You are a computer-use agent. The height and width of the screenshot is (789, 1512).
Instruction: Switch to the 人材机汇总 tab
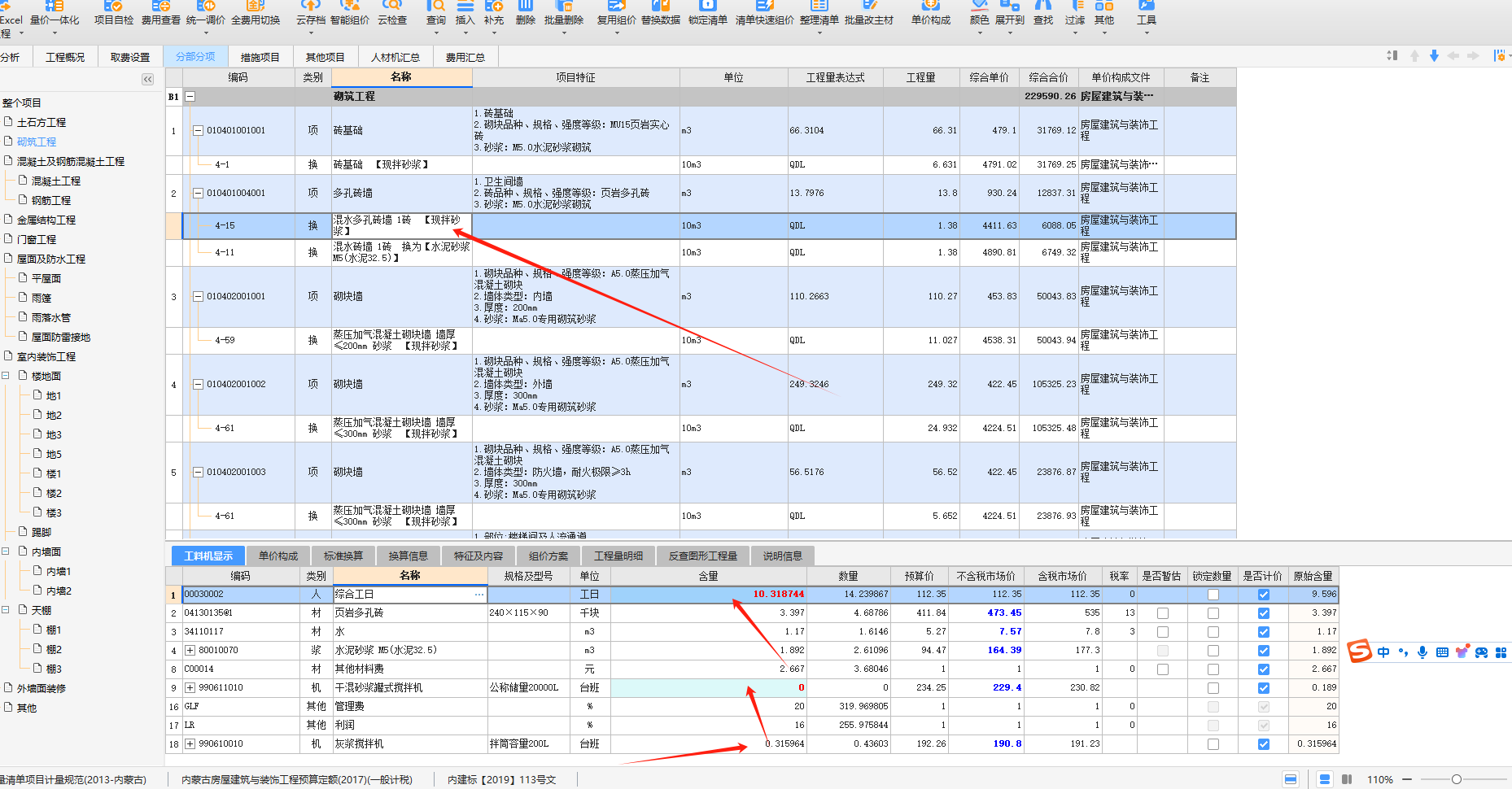coord(395,57)
